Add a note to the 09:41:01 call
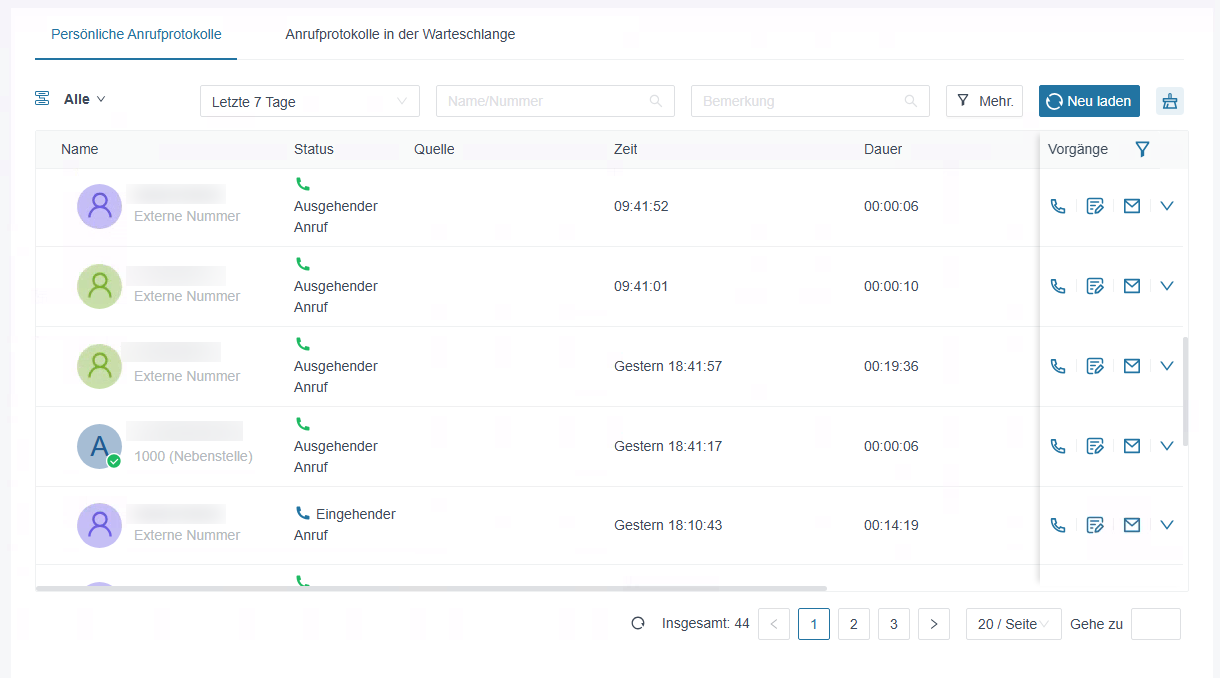Screen dimensions: 1220x678 [x=1095, y=286]
